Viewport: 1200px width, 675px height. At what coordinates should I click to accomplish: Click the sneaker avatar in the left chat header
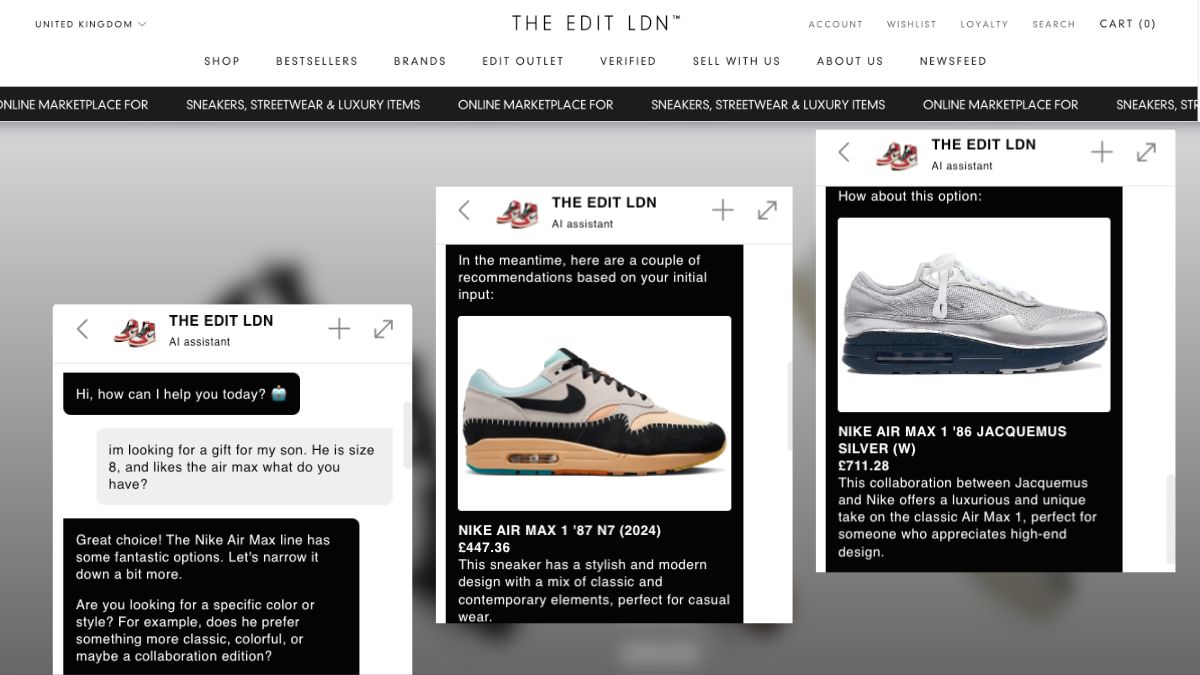135,331
